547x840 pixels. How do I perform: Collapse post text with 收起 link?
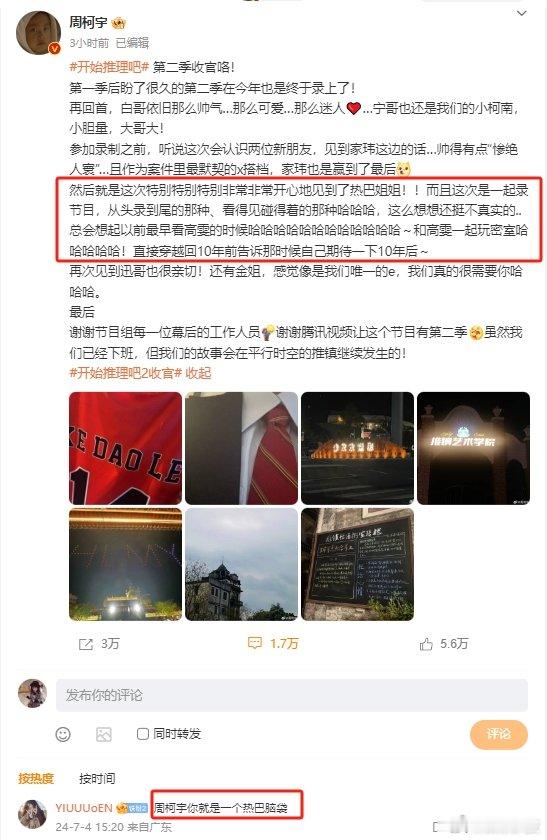(x=198, y=373)
